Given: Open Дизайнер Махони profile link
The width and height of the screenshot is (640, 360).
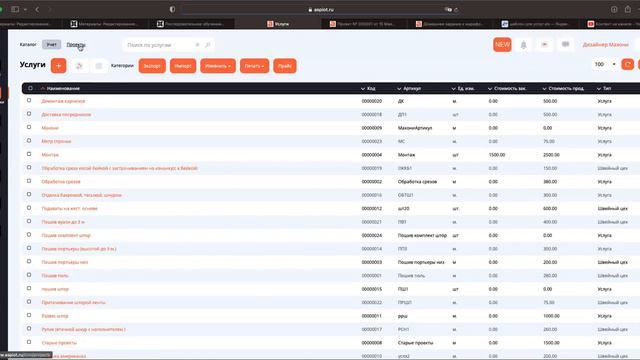Looking at the screenshot, I should [606, 44].
